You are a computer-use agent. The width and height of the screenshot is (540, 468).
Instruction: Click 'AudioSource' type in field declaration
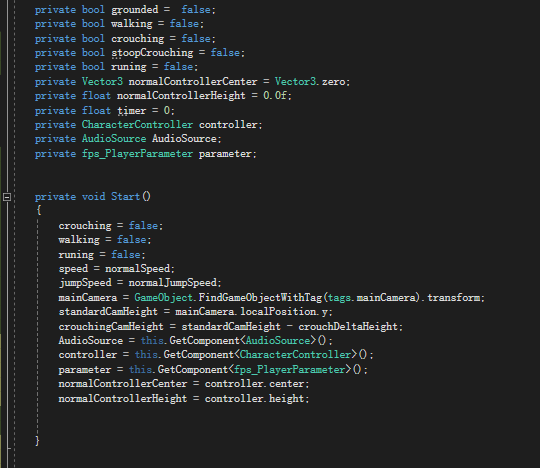114,139
